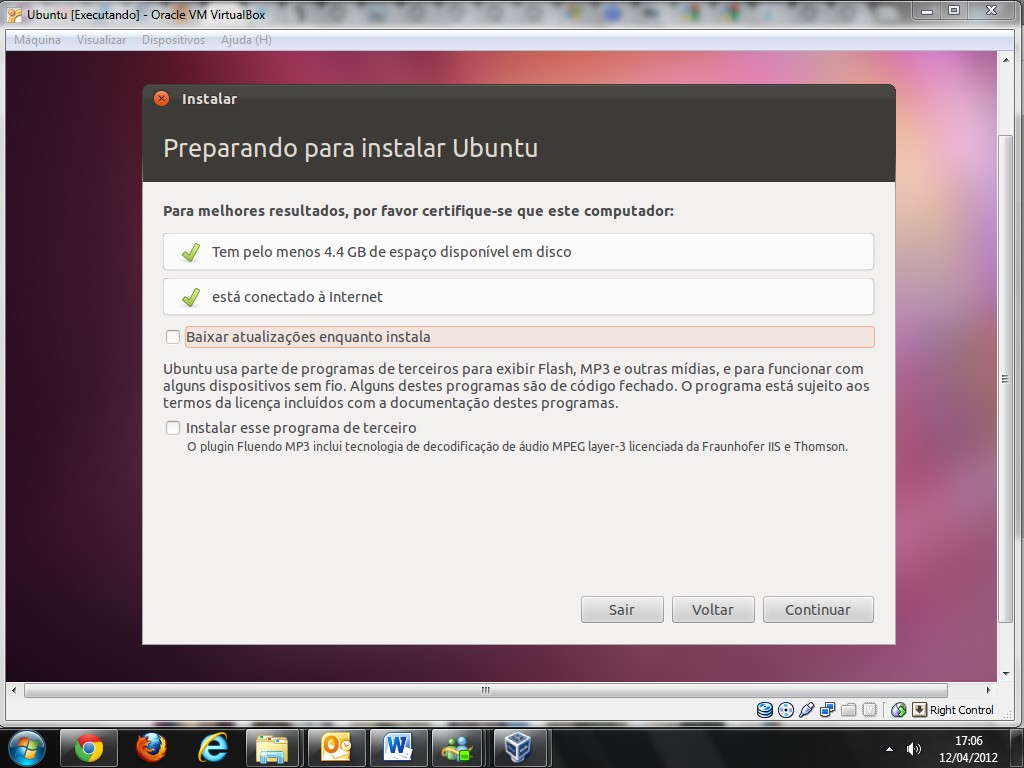The width and height of the screenshot is (1024, 768).
Task: Open the Máquina menu
Action: [37, 40]
